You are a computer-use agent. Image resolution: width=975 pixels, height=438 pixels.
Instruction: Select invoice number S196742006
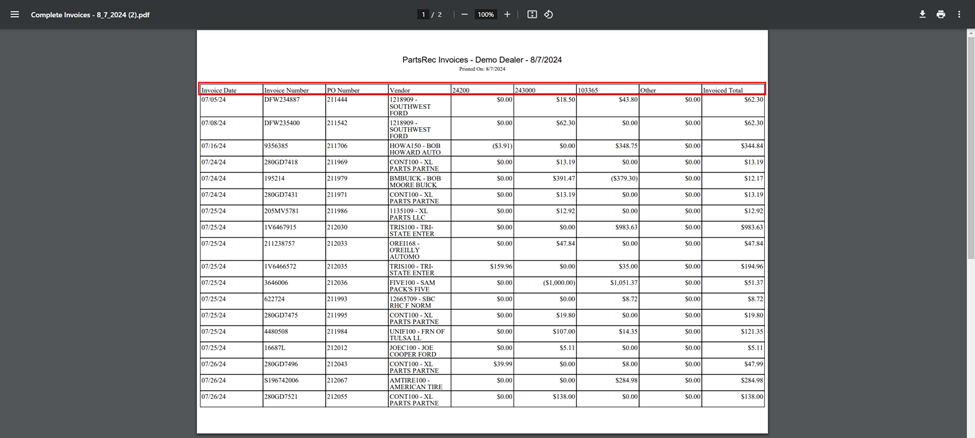click(282, 380)
